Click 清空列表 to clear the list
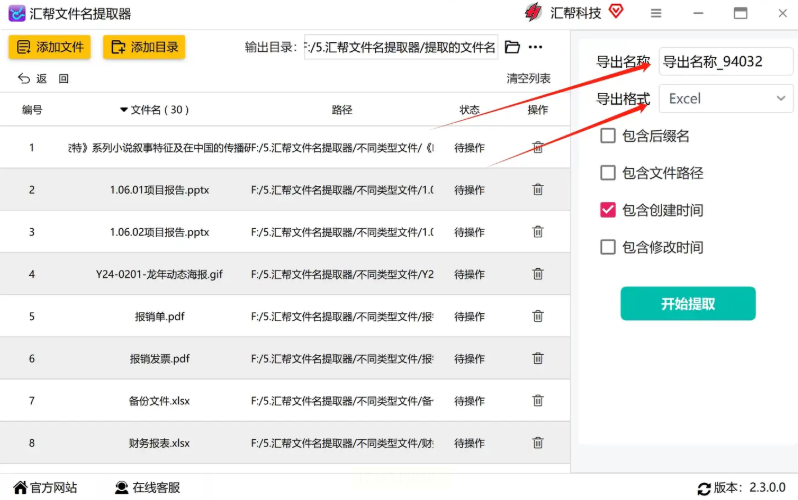Viewport: 798px width, 500px height. point(528,78)
